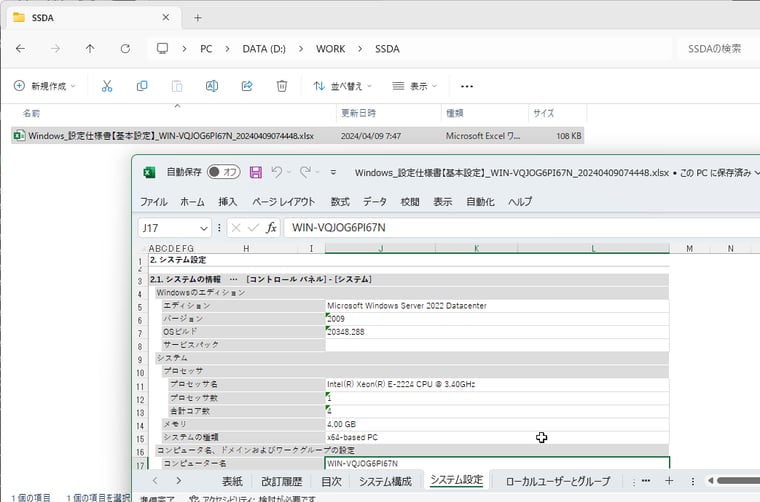The width and height of the screenshot is (760, 502).
Task: Open the Redo history dropdown arrow
Action: pos(317,172)
